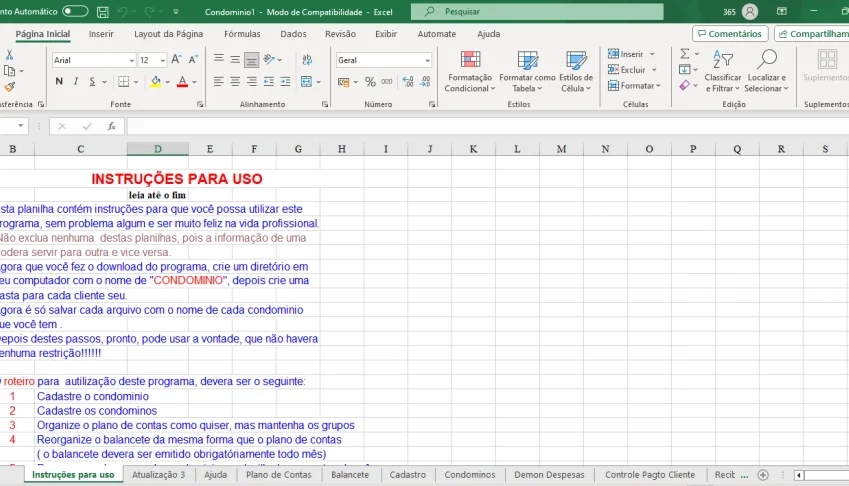Click the Increase Decimal icon
The height and width of the screenshot is (486, 849).
[408, 82]
